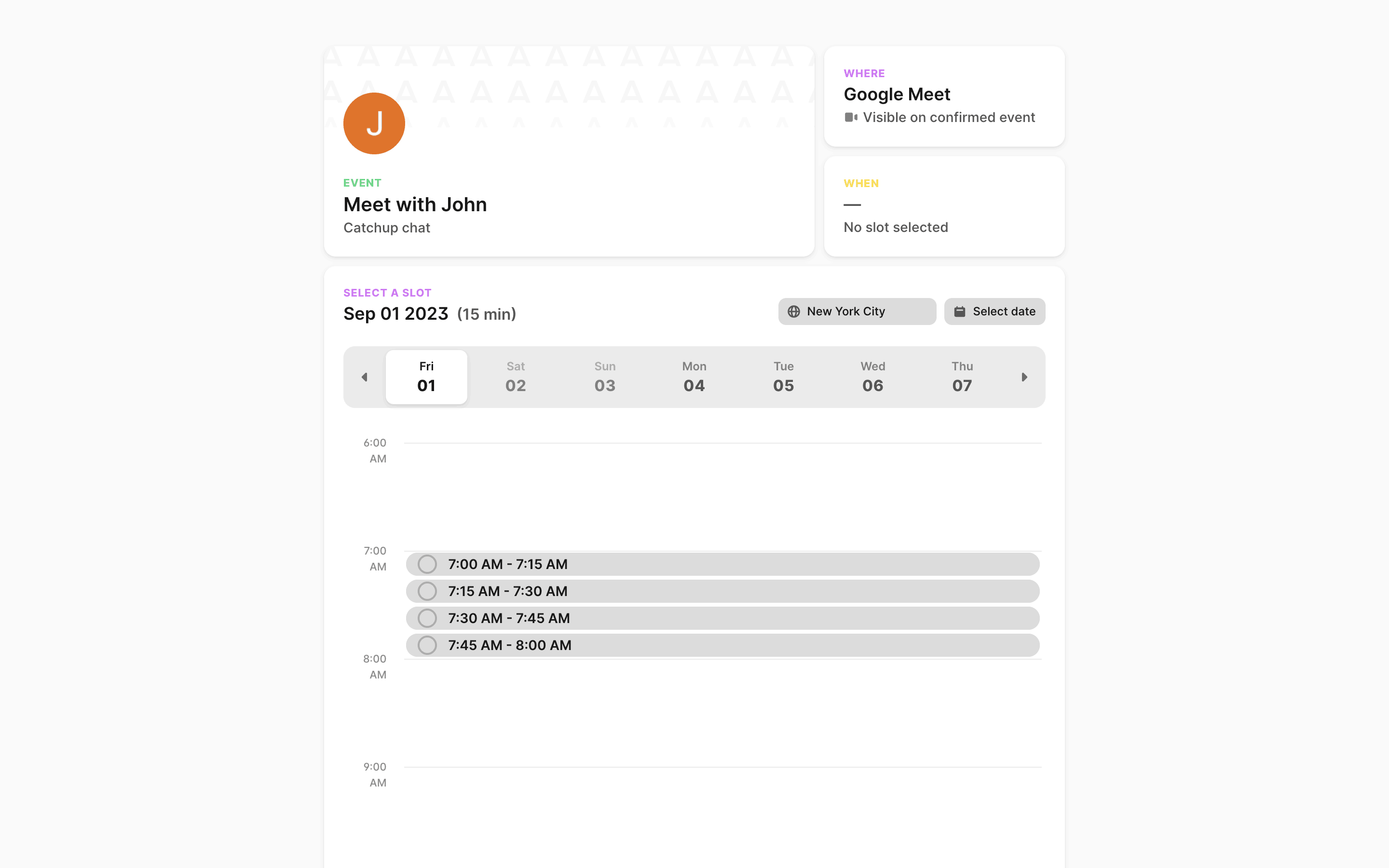1389x868 pixels.
Task: Click the video camera icon under Google Meet
Action: coord(851,118)
